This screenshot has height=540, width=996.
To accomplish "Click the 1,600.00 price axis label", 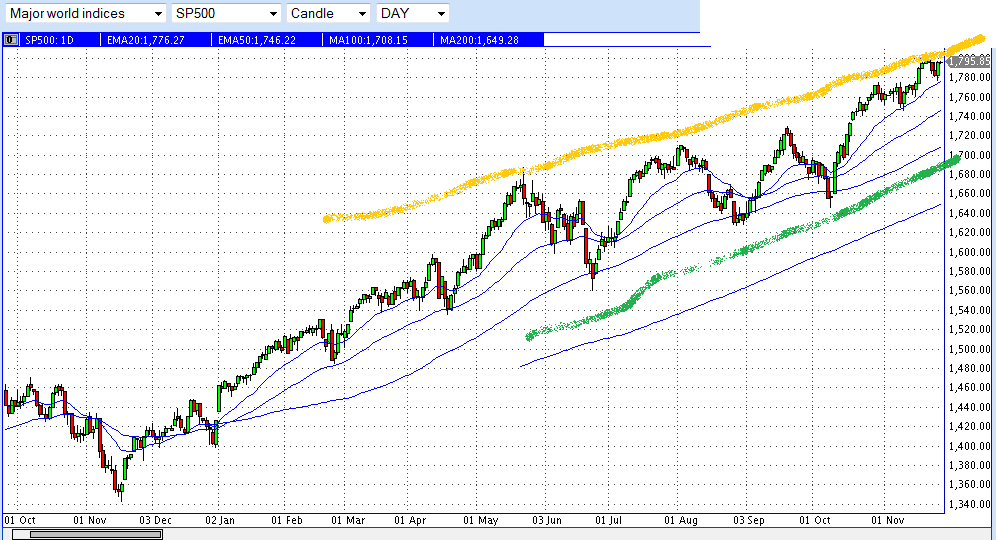I will pyautogui.click(x=969, y=252).
